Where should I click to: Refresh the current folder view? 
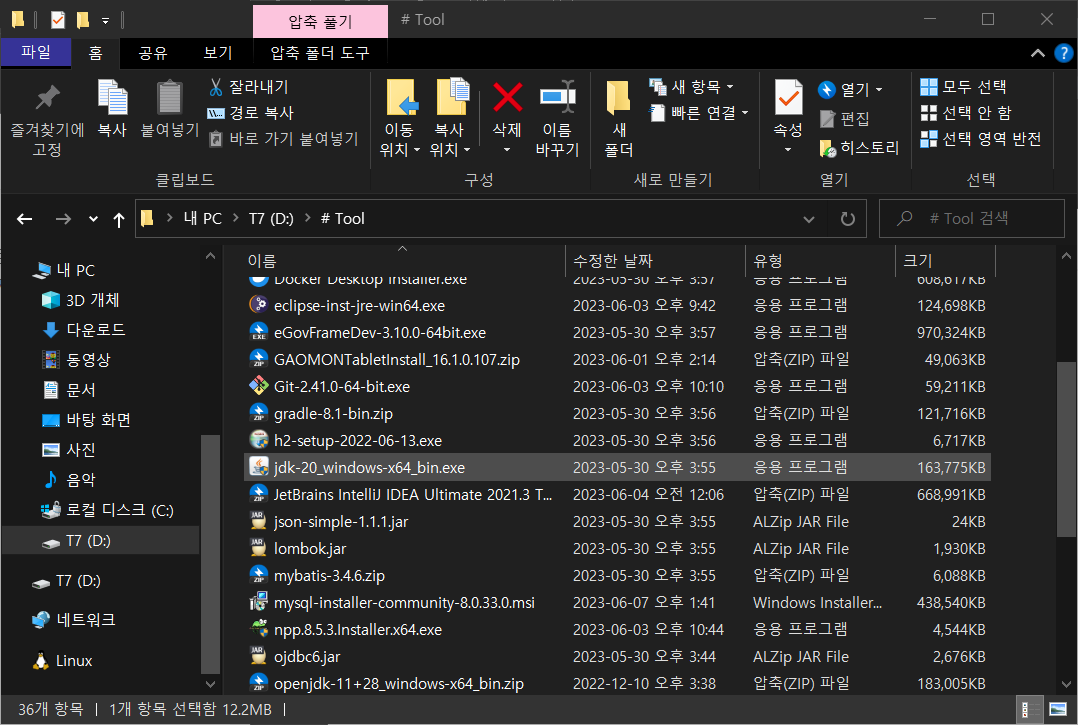pos(848,219)
